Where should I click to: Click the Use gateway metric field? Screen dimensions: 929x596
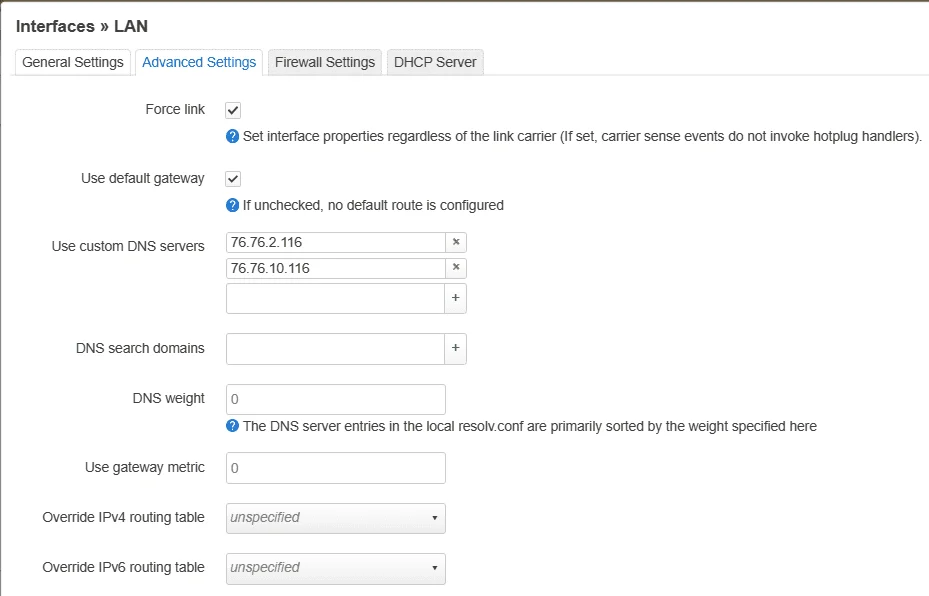tap(335, 468)
